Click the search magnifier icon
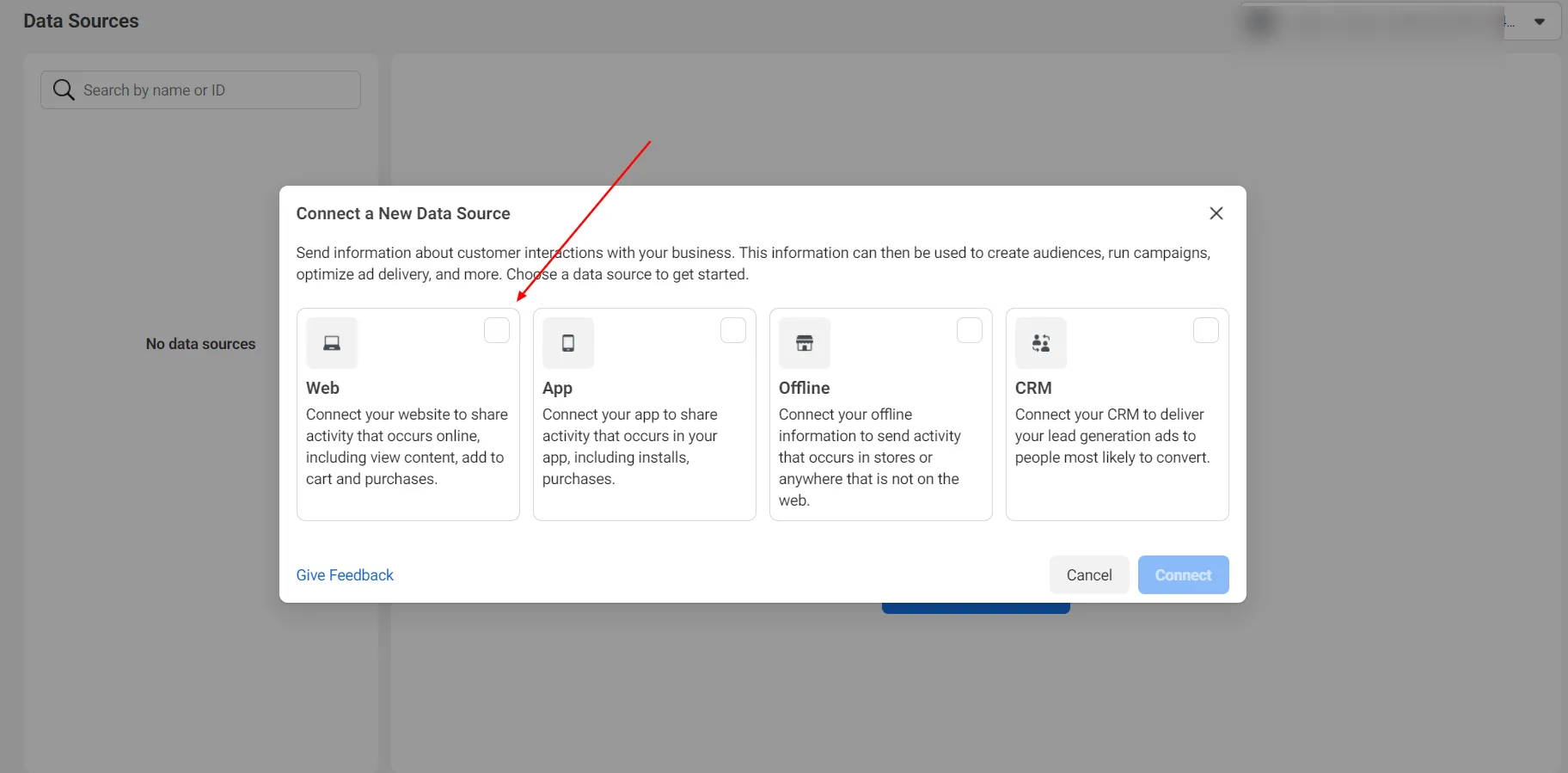This screenshot has height=773, width=1568. (64, 89)
